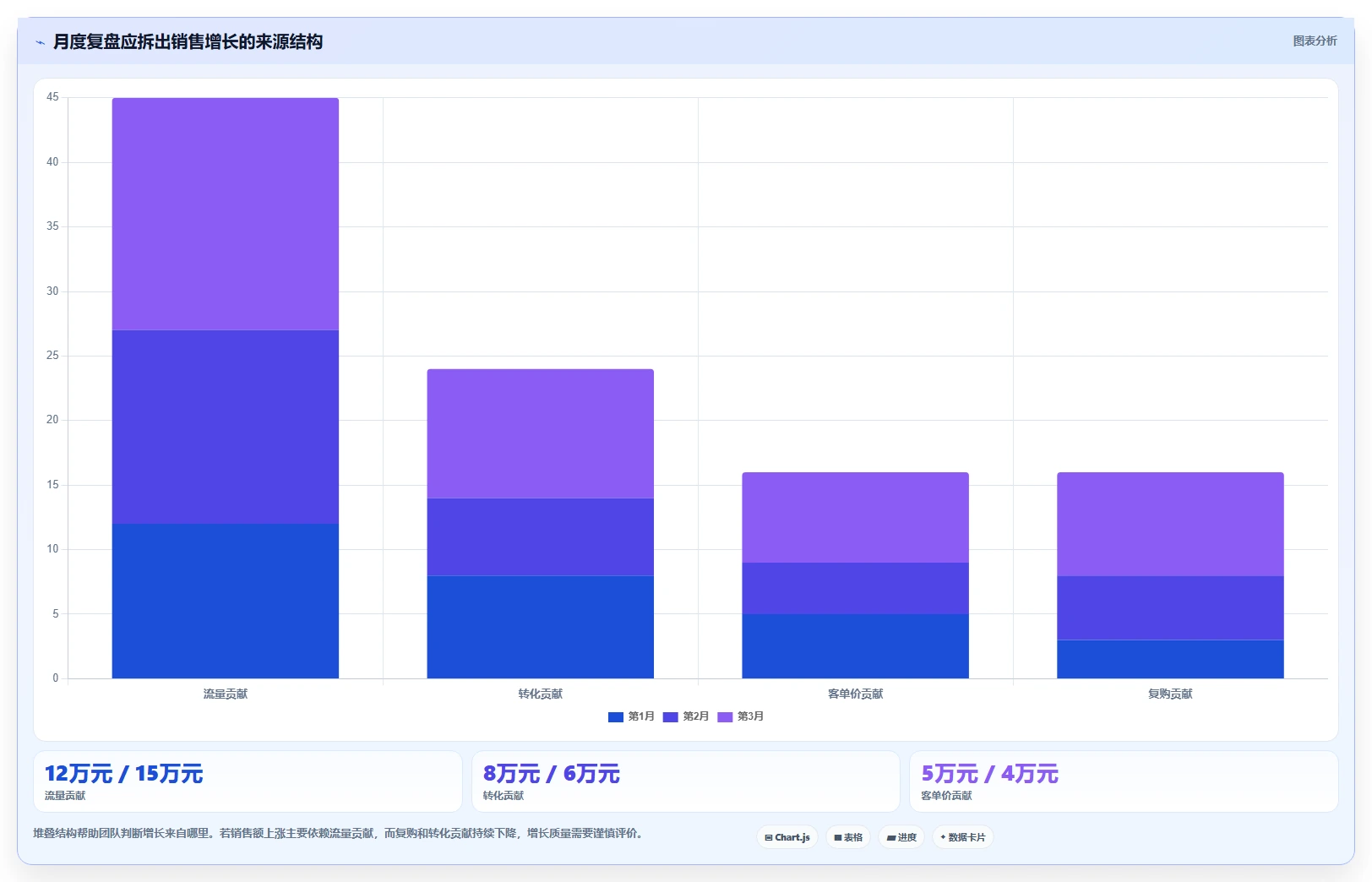This screenshot has width=1372, height=882.
Task: Click the y-axis value 30
Action: coord(52,291)
